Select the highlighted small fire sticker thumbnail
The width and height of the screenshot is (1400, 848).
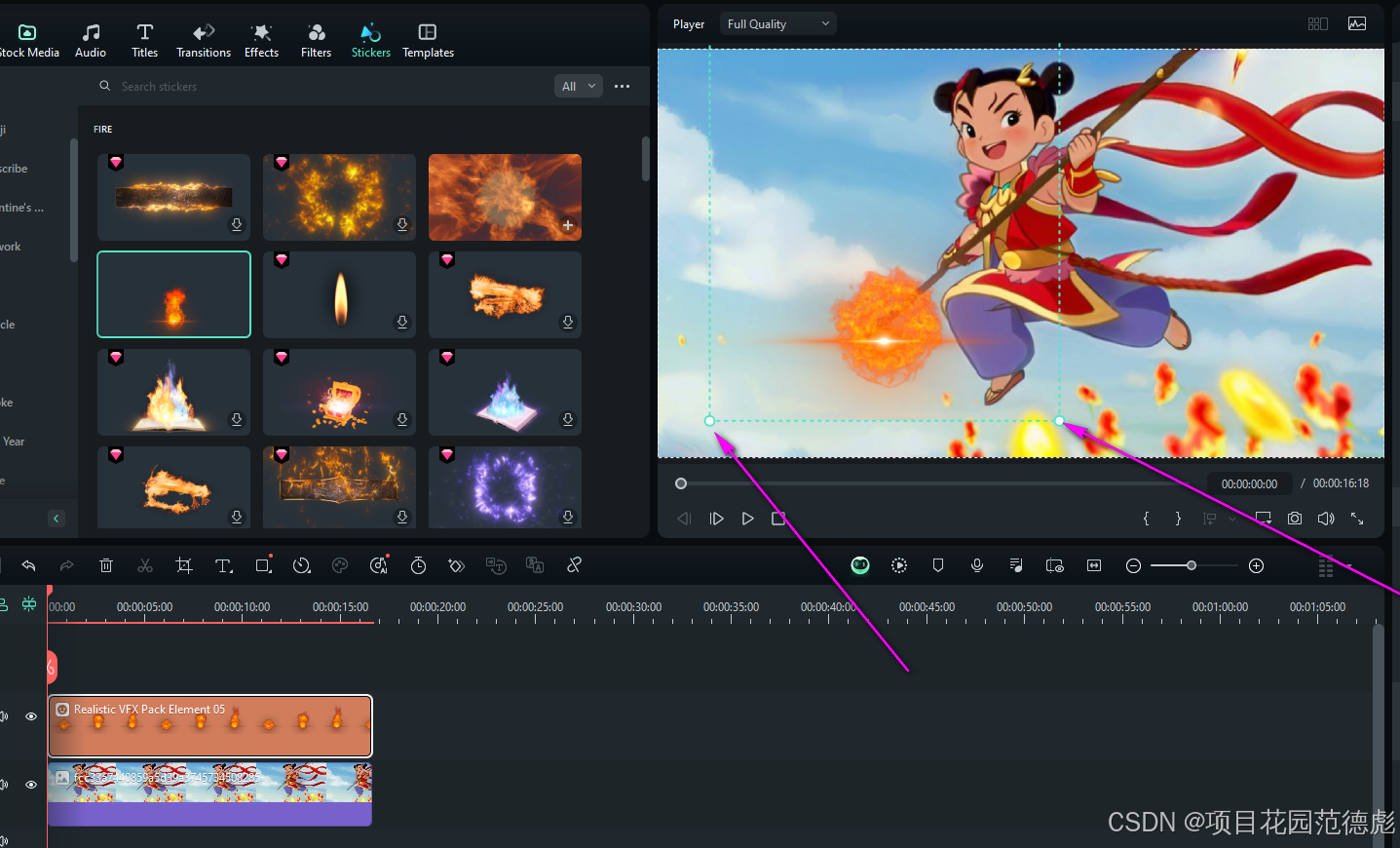[x=173, y=294]
